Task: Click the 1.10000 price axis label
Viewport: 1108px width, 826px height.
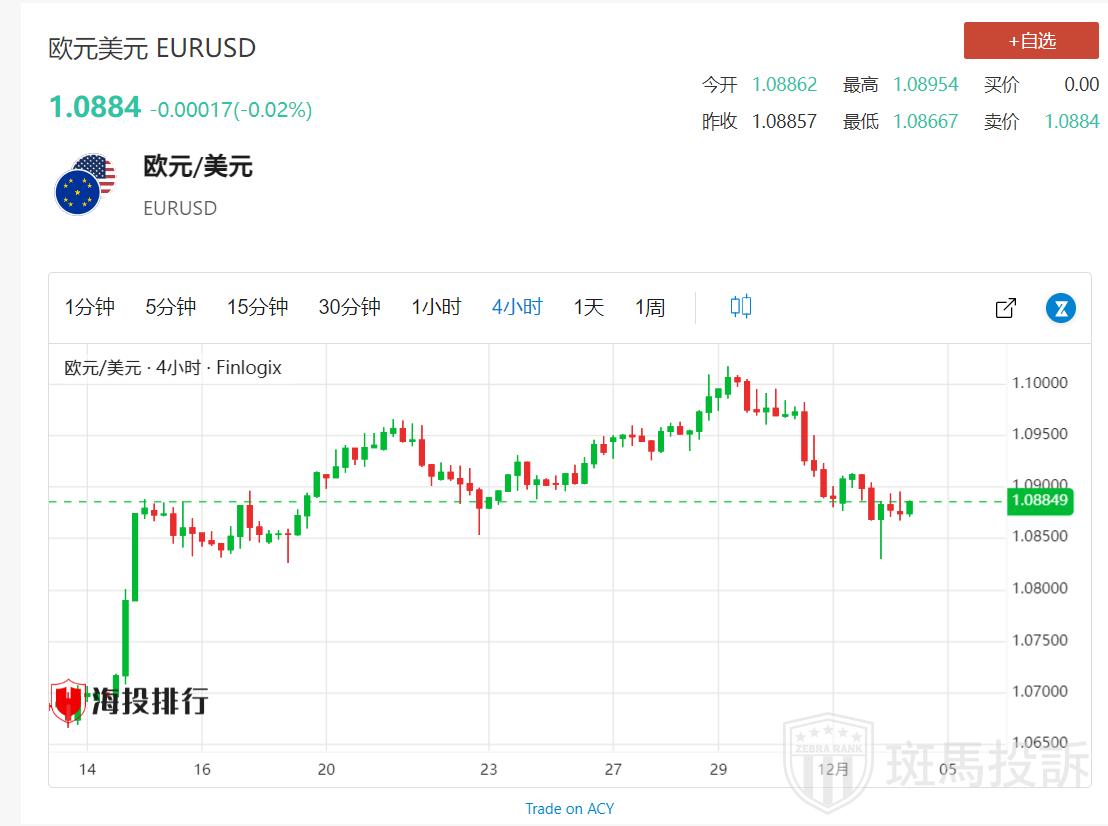Action: [x=1040, y=383]
